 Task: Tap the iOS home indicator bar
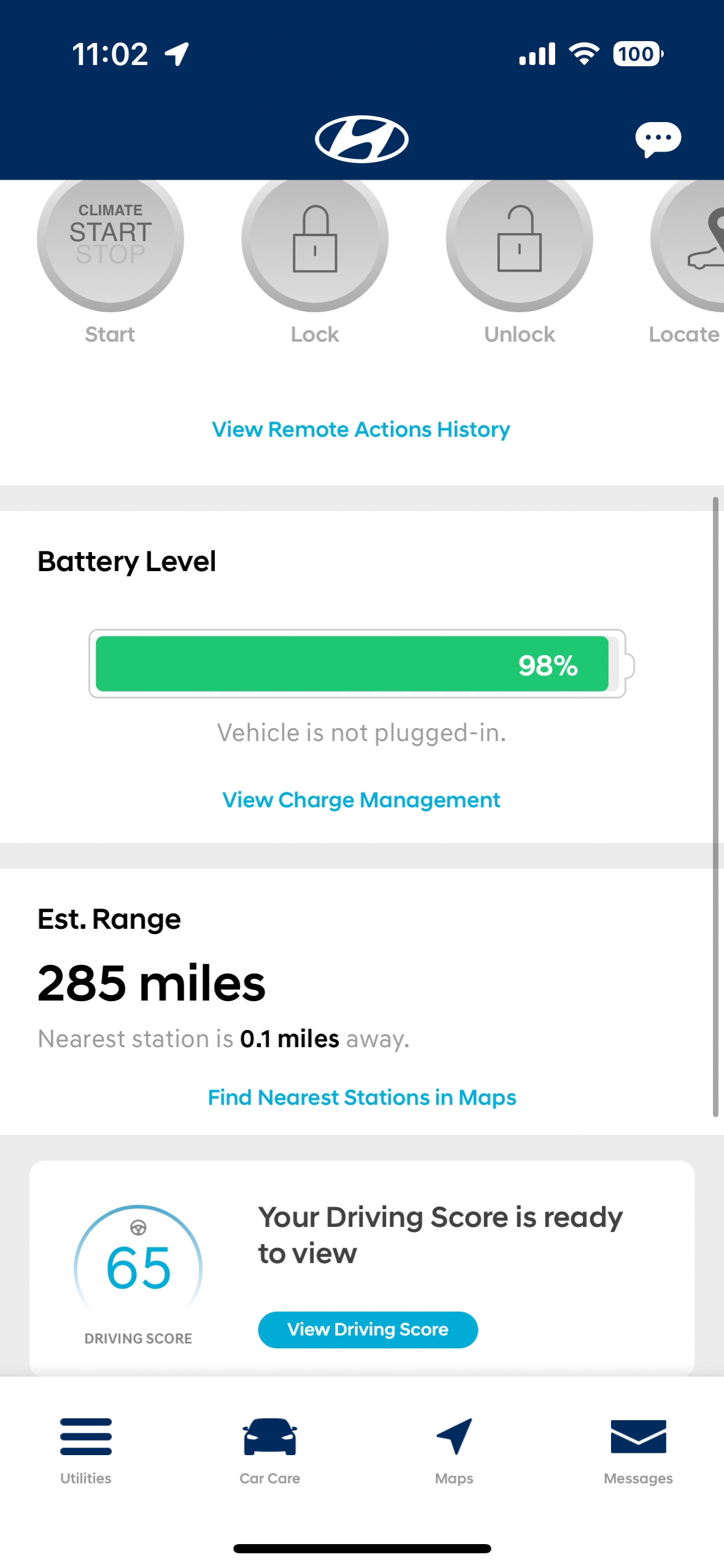click(x=362, y=1548)
